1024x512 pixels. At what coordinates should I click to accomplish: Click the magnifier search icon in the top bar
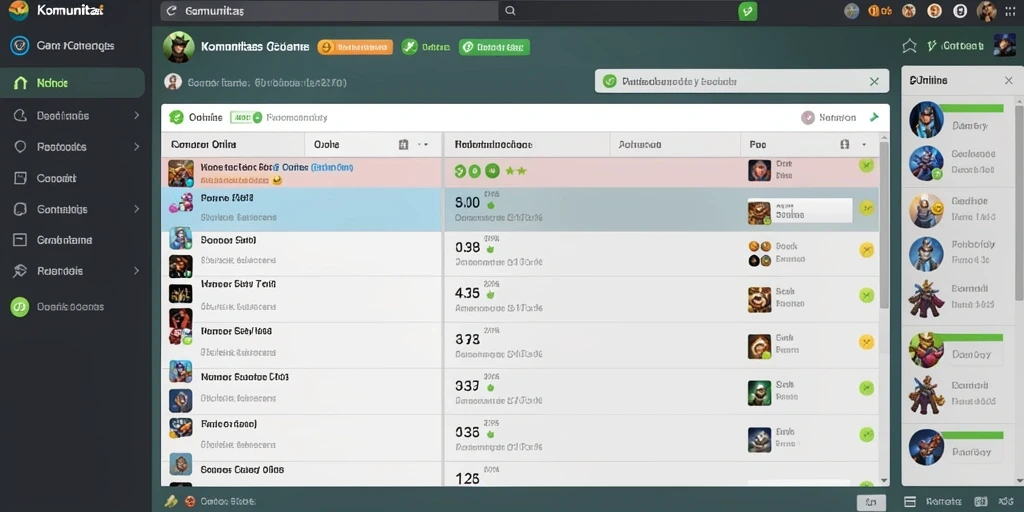pos(511,10)
